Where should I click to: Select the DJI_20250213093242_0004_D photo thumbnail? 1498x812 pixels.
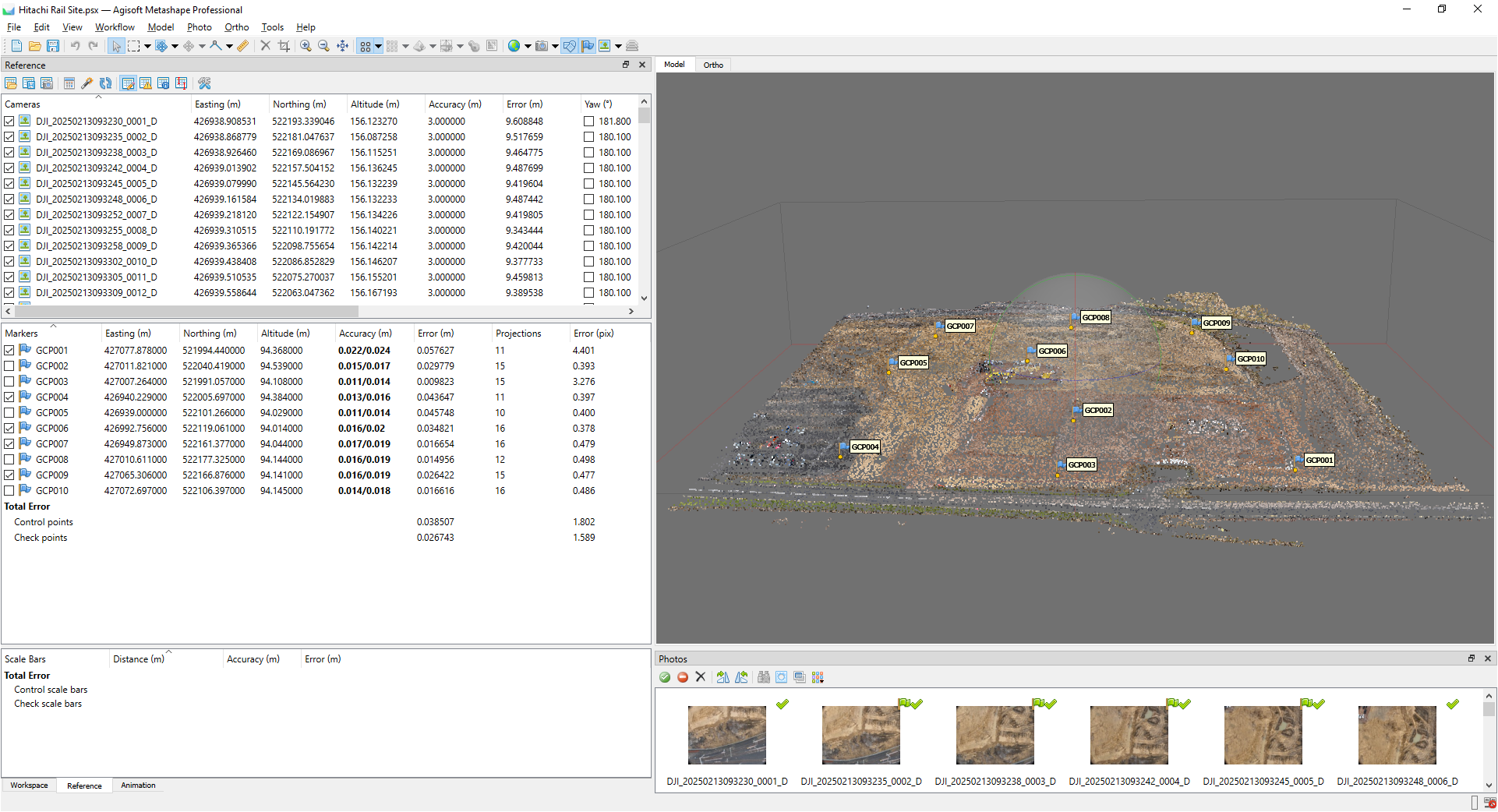(1129, 735)
